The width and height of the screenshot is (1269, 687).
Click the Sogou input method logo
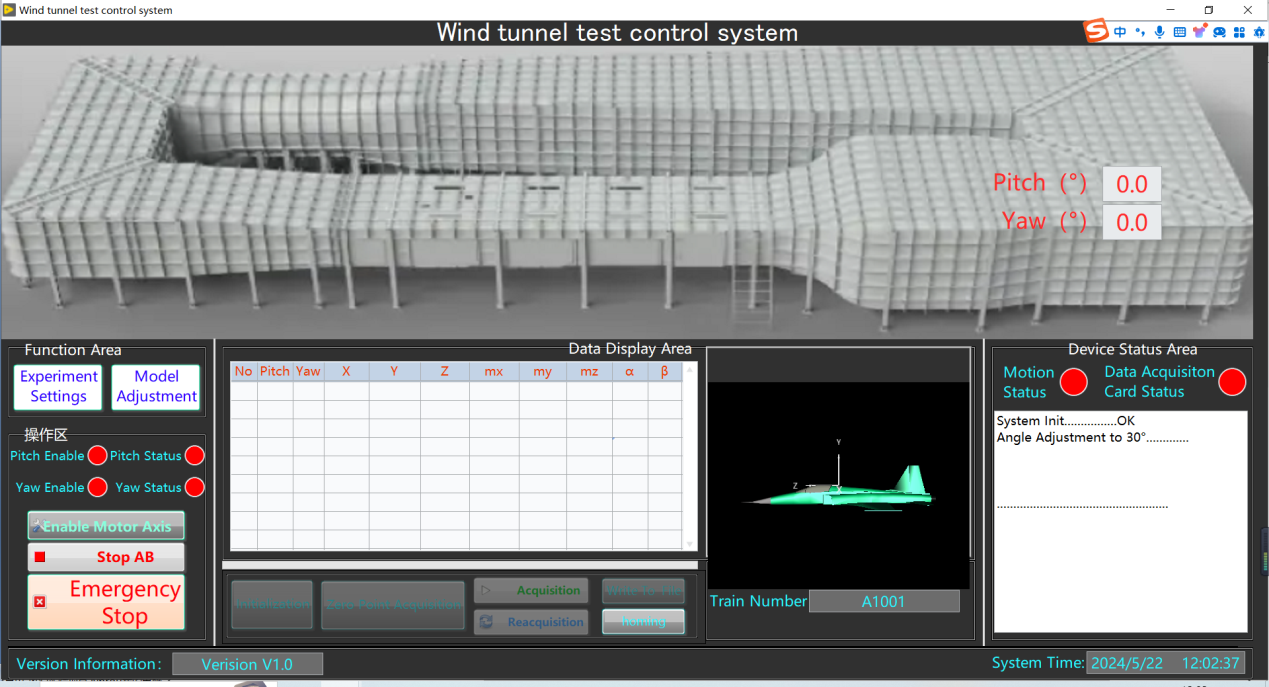[1097, 31]
